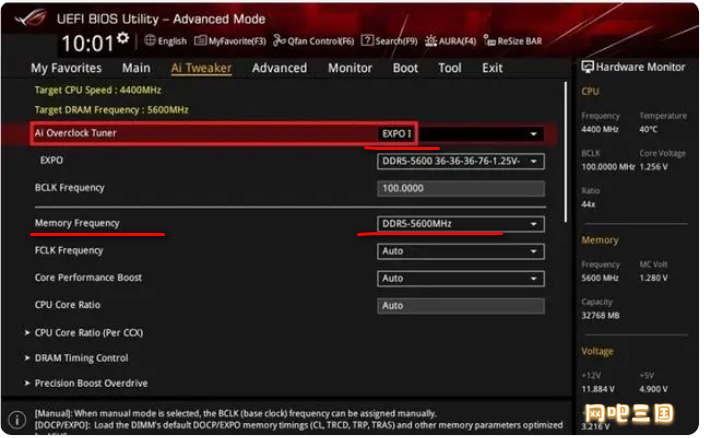Click the 44x ratio value
Screen dimensions: 704x438
(x=588, y=205)
